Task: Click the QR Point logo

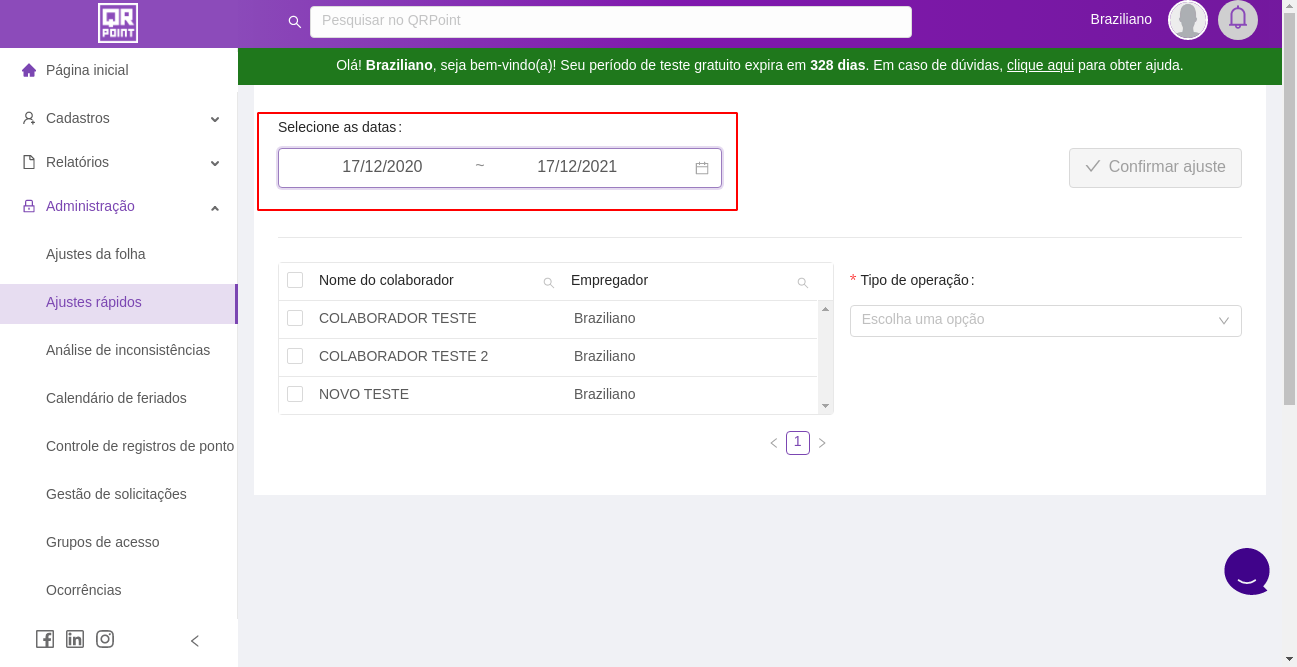Action: coord(118,23)
